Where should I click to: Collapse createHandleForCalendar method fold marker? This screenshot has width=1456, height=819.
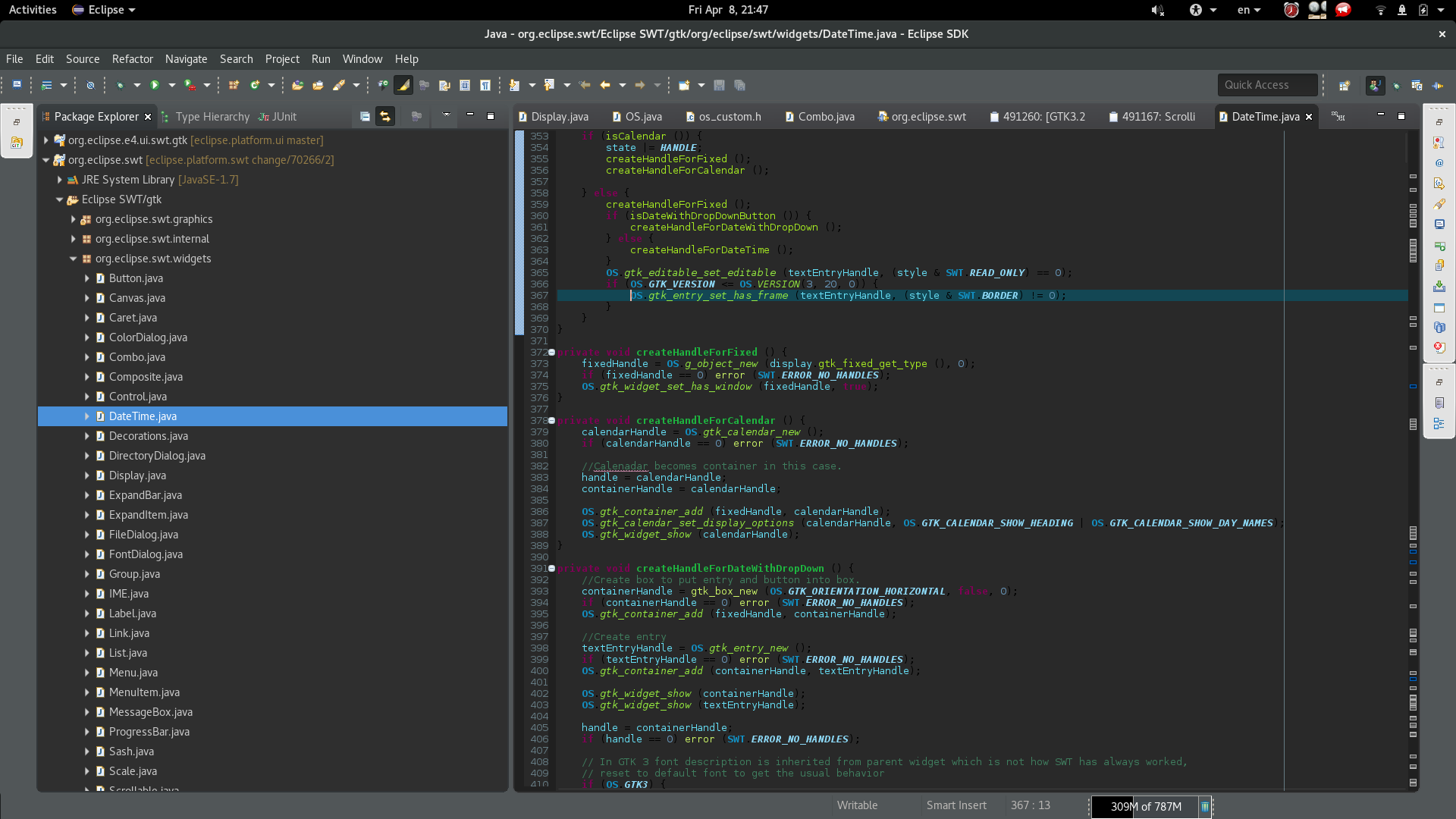pos(551,421)
